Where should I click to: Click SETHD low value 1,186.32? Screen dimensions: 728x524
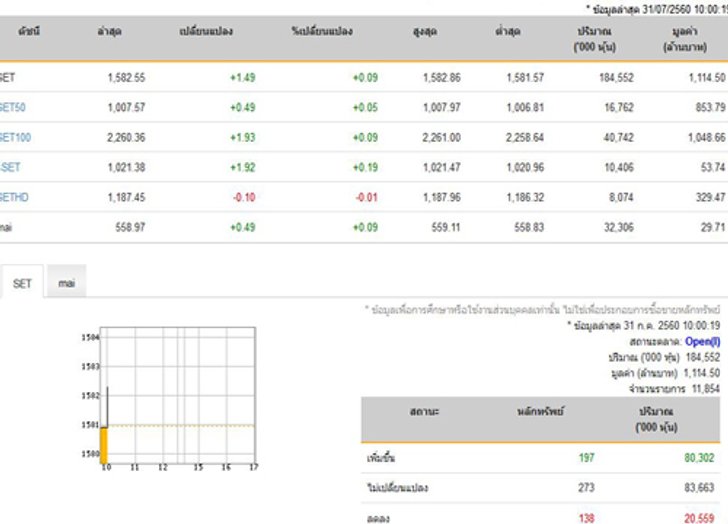tap(525, 197)
